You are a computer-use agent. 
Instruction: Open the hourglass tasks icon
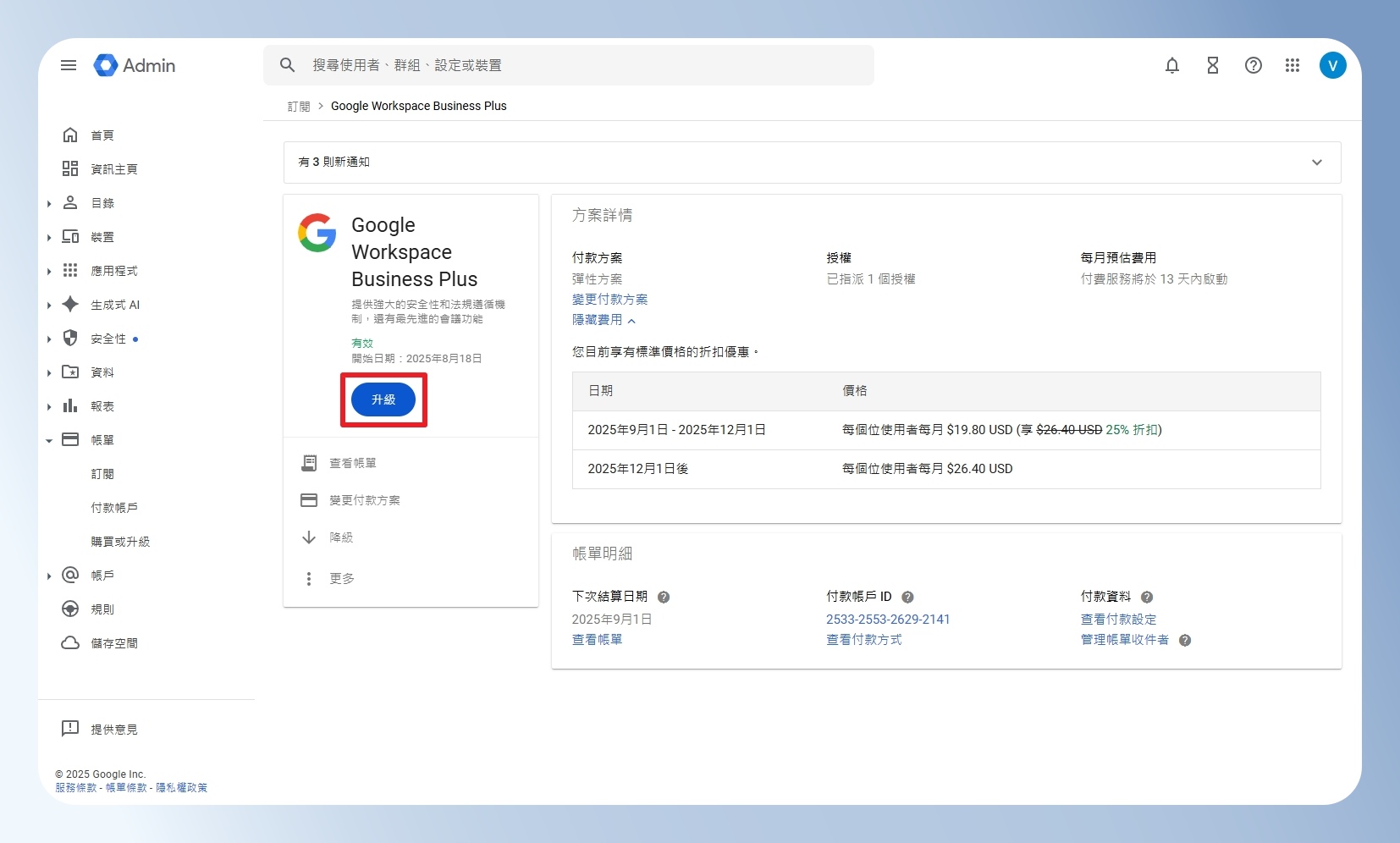pos(1213,65)
